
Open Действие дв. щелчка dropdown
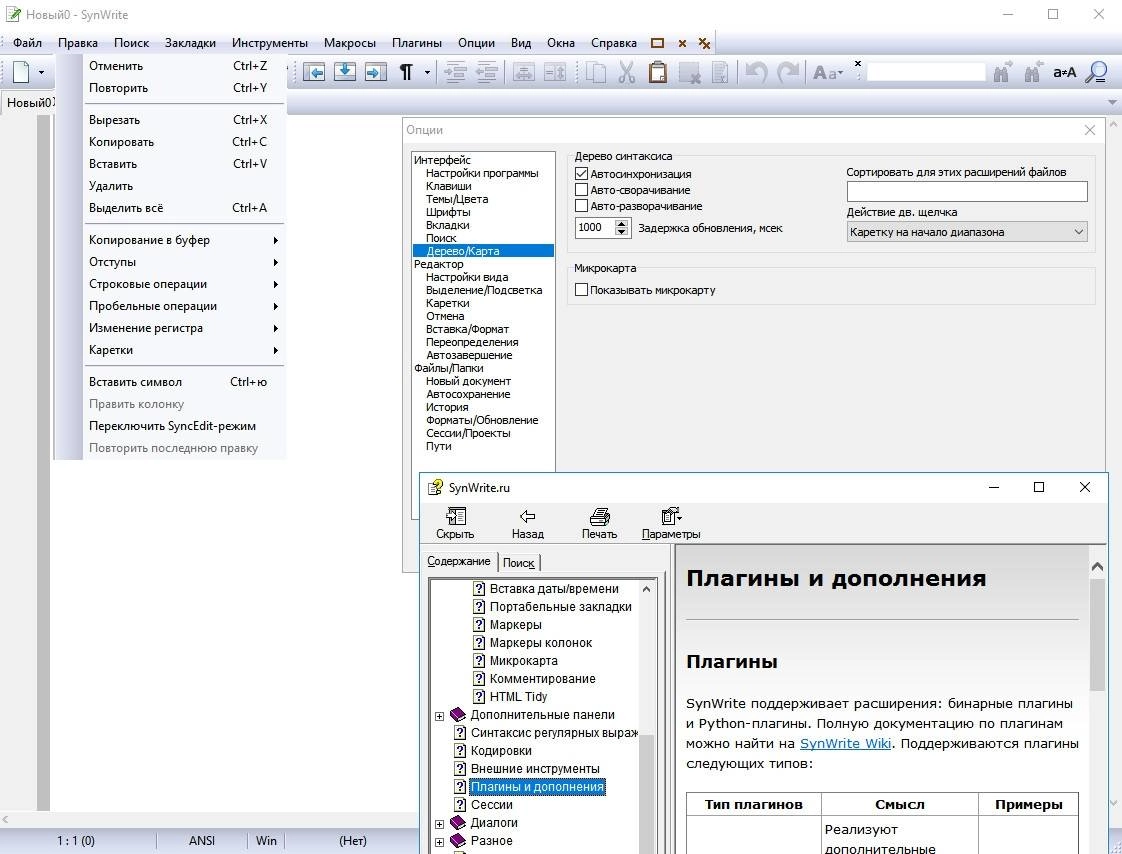point(967,232)
